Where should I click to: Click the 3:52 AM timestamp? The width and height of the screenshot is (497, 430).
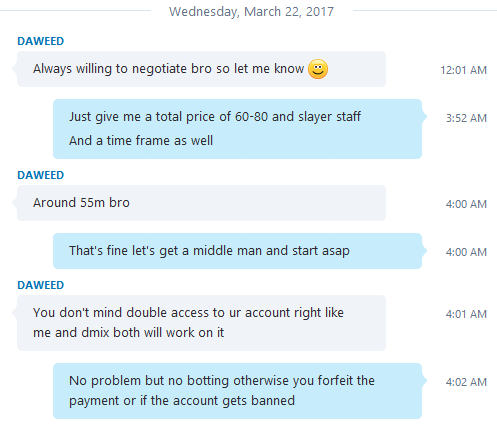(x=466, y=118)
